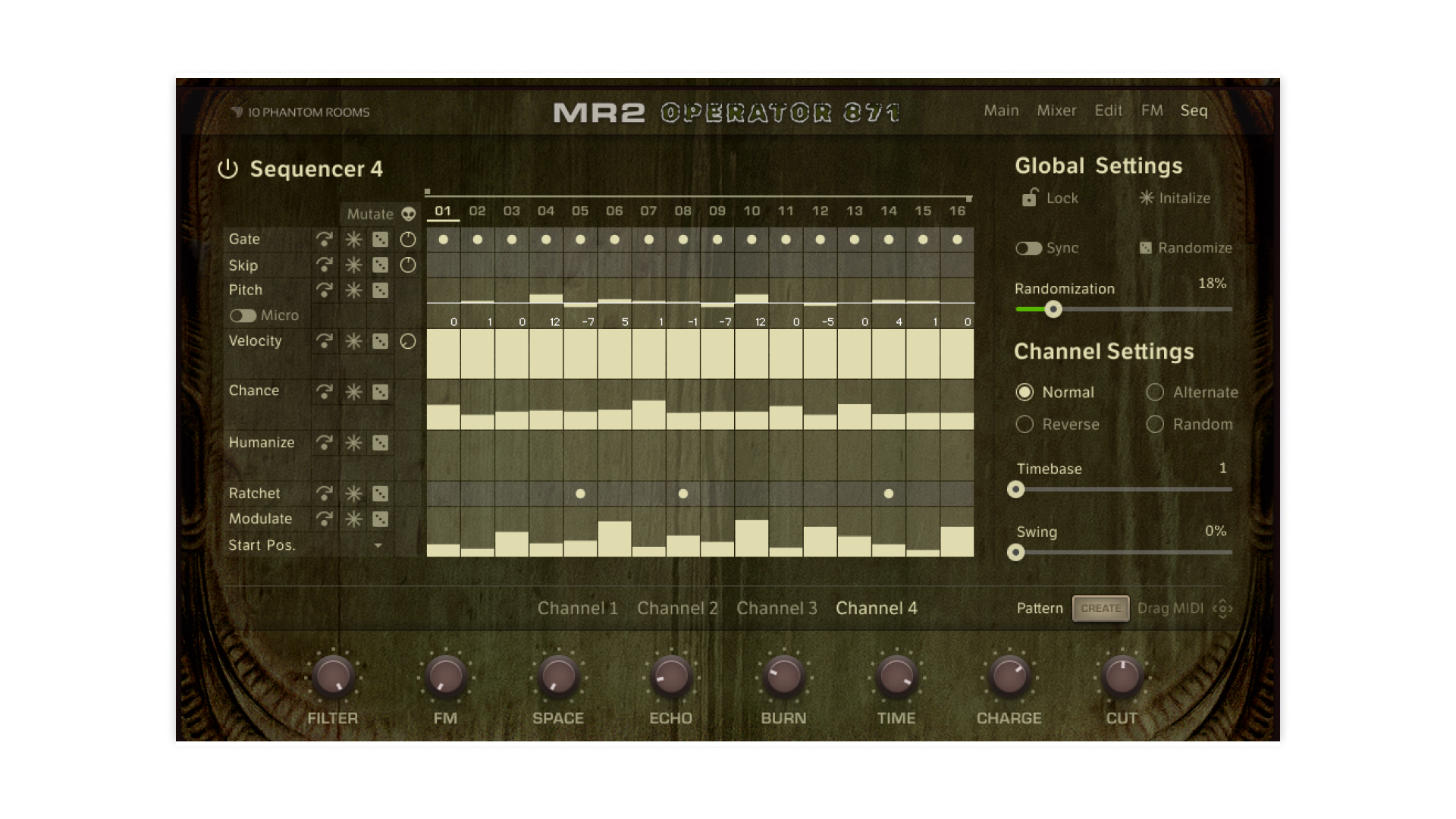Click the Mutate alien head icon
Screen dimensions: 1456x819
click(409, 214)
